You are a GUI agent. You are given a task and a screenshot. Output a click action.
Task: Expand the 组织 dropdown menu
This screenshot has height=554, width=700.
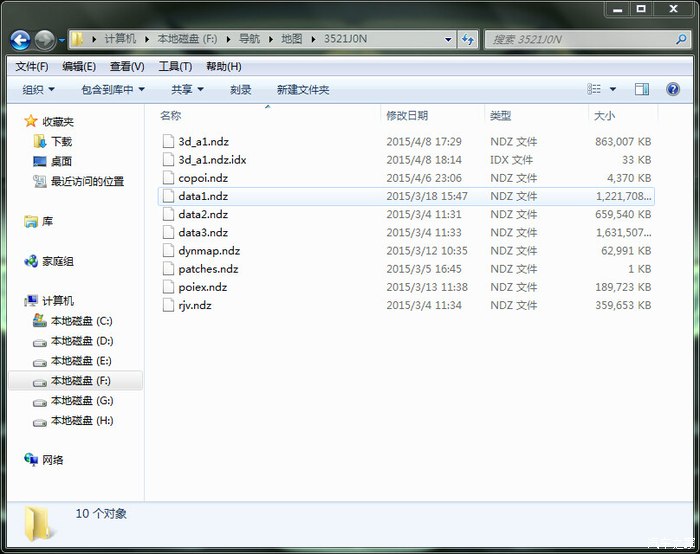tap(38, 89)
